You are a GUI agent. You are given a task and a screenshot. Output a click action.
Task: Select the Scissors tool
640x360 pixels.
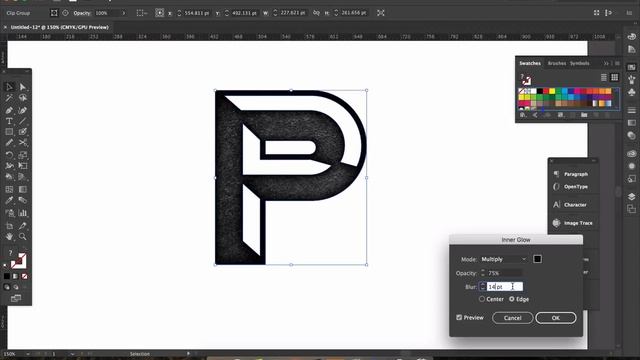coord(22,143)
